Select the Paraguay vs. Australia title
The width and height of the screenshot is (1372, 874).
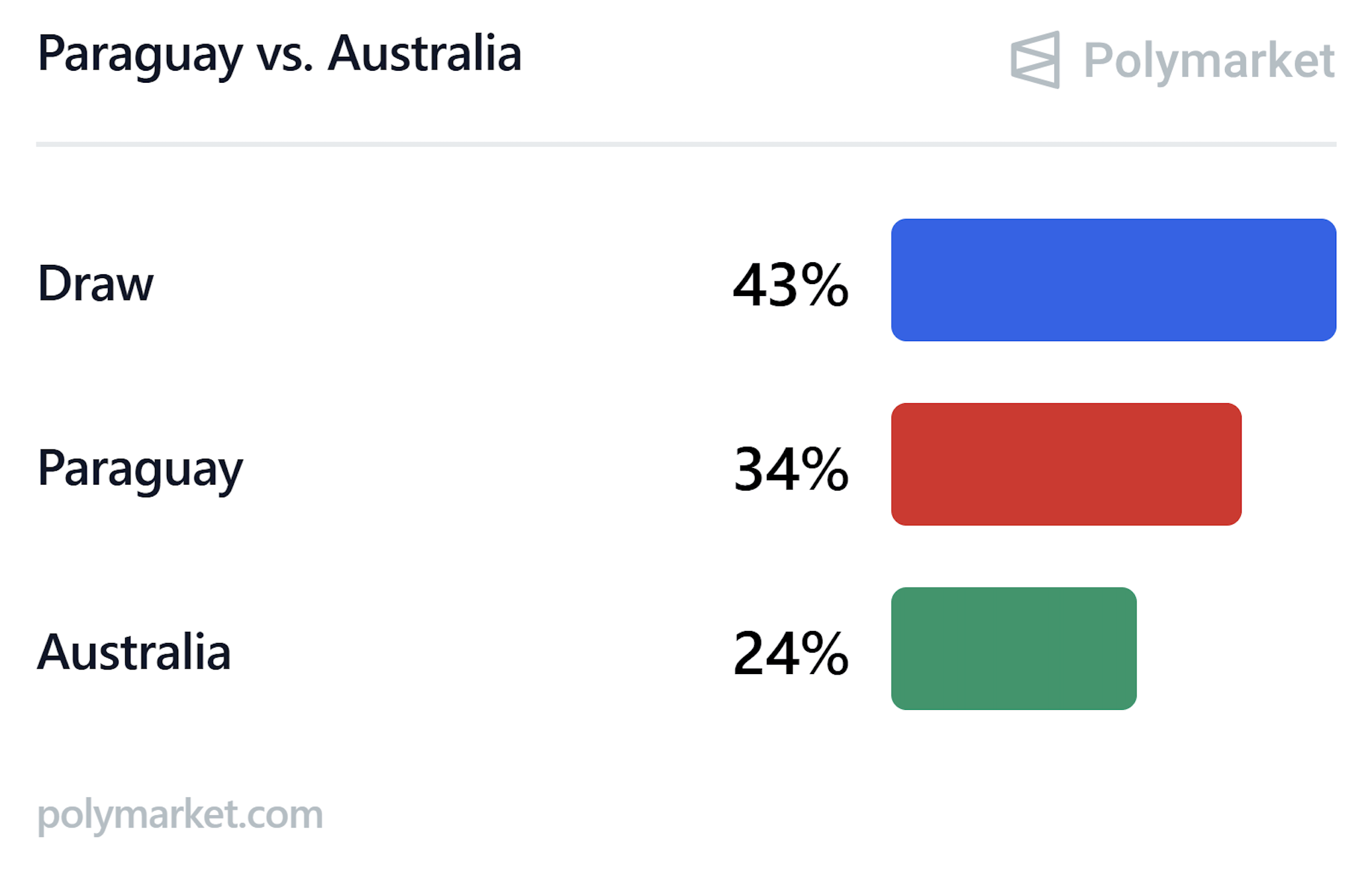coord(279,56)
